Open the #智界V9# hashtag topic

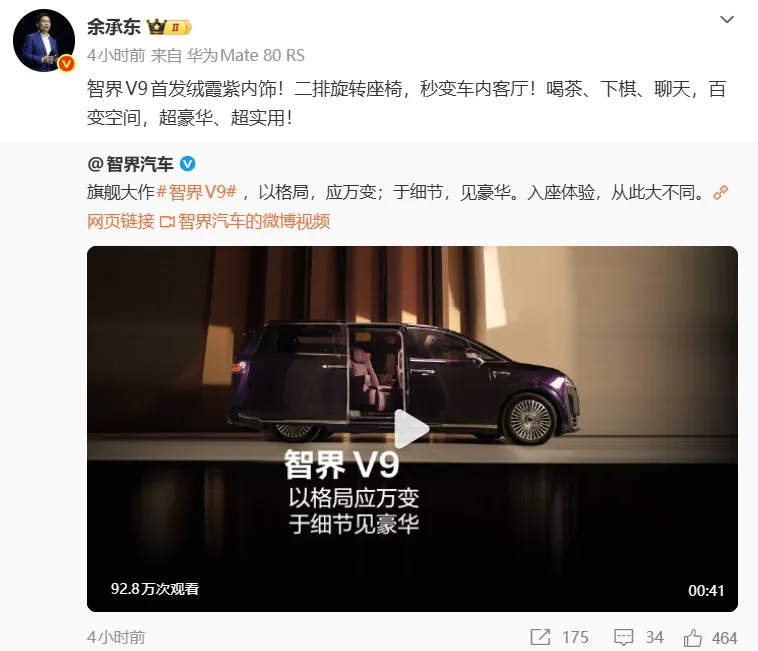(197, 192)
